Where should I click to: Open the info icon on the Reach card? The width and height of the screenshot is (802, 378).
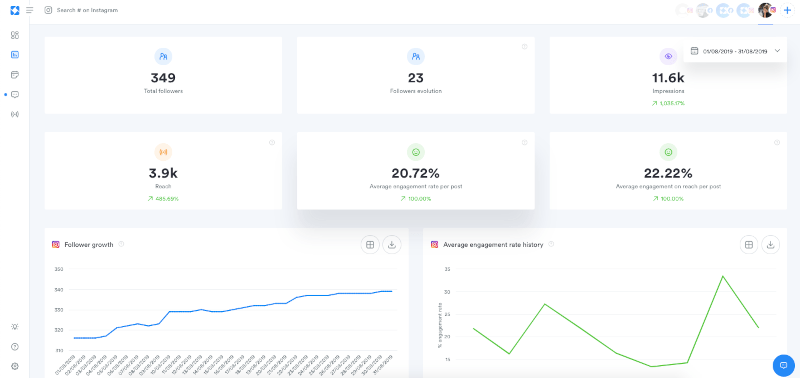(x=272, y=142)
